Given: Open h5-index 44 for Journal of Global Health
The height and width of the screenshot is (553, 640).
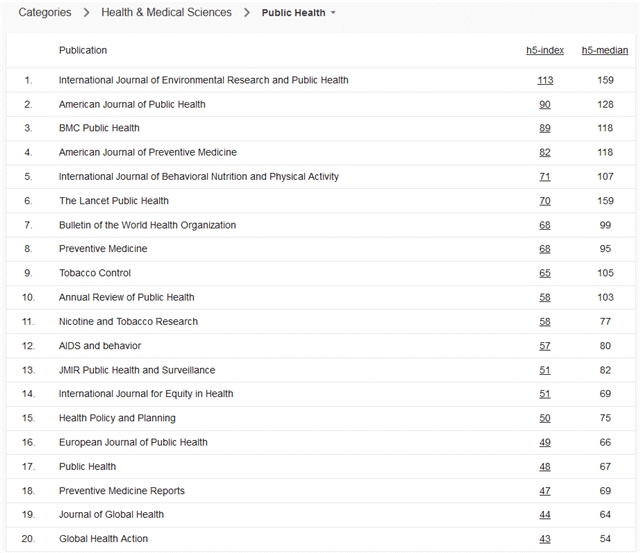Looking at the screenshot, I should click(545, 515).
